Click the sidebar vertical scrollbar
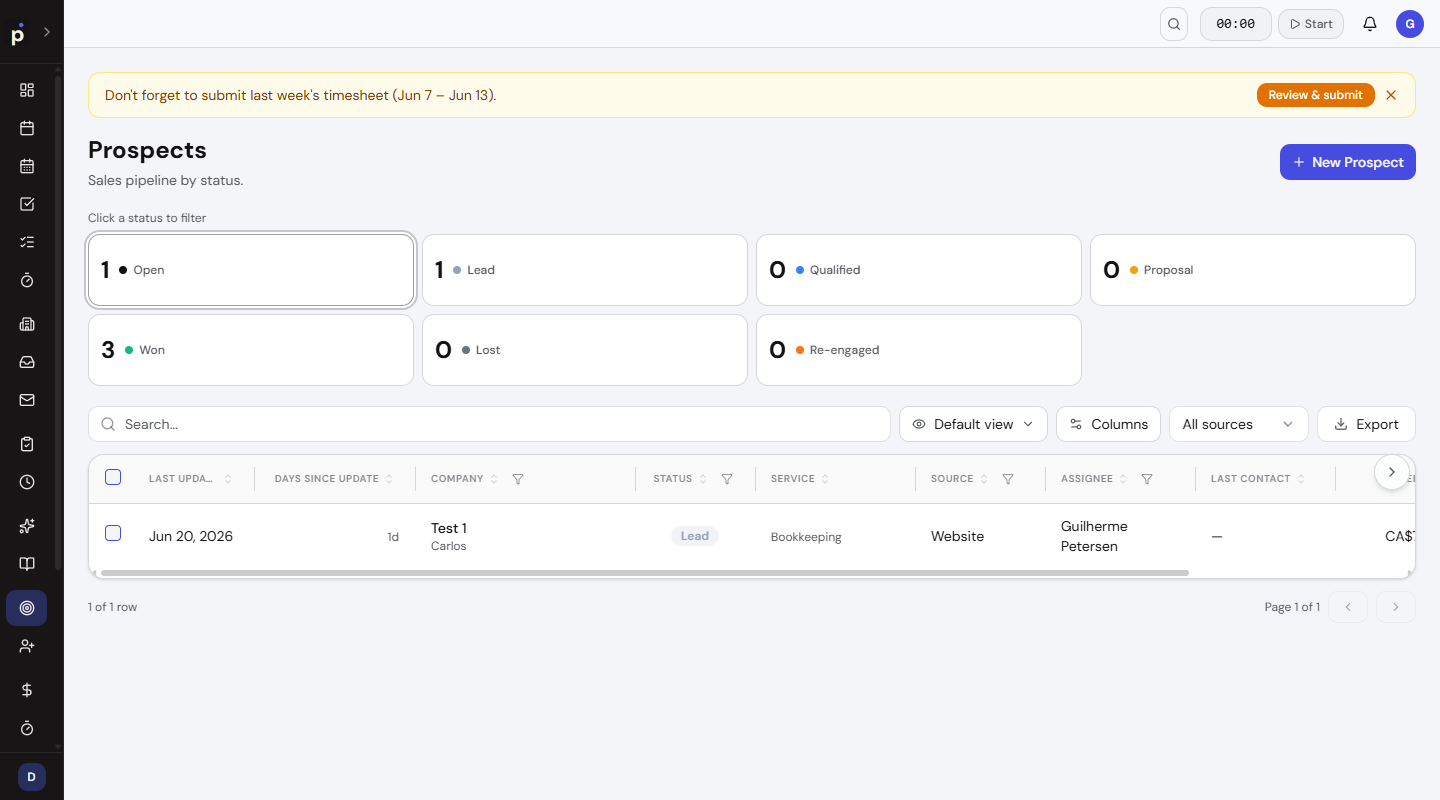The image size is (1440, 800). pos(58,322)
